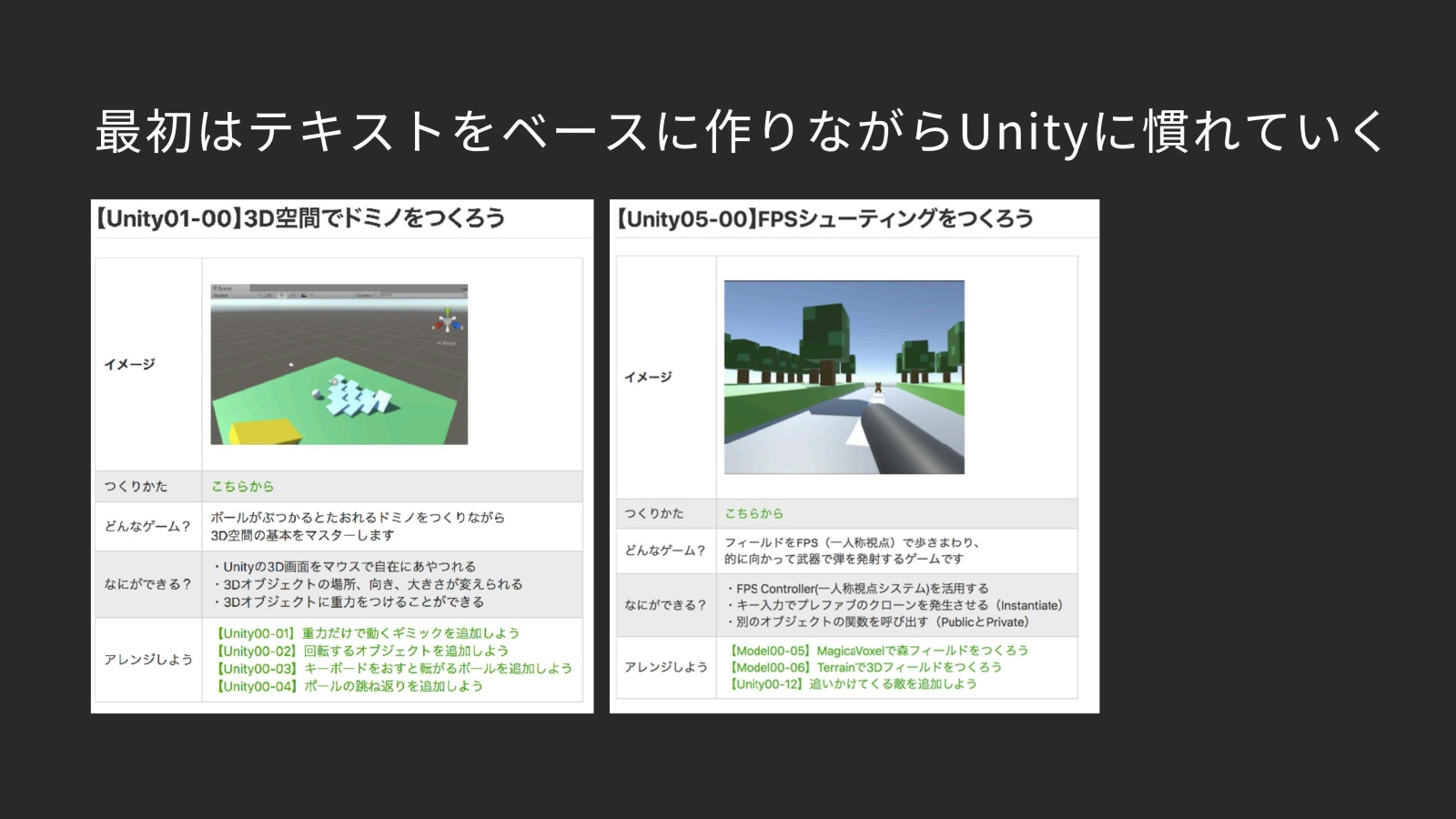Screen dimensions: 1456x819
Task: Click the bear enemy in FPS image
Action: 878,387
